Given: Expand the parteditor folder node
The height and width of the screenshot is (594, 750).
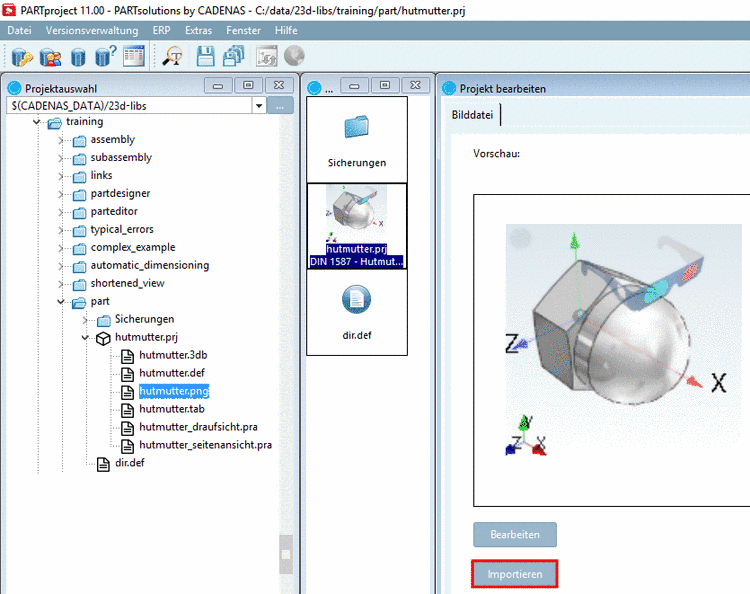Looking at the screenshot, I should tap(61, 212).
